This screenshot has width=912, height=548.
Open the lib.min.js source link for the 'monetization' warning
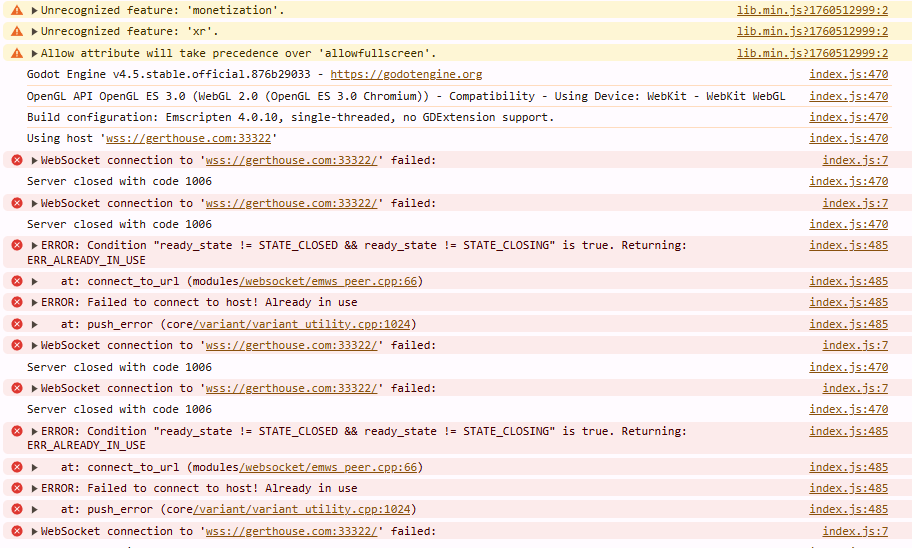click(812, 10)
